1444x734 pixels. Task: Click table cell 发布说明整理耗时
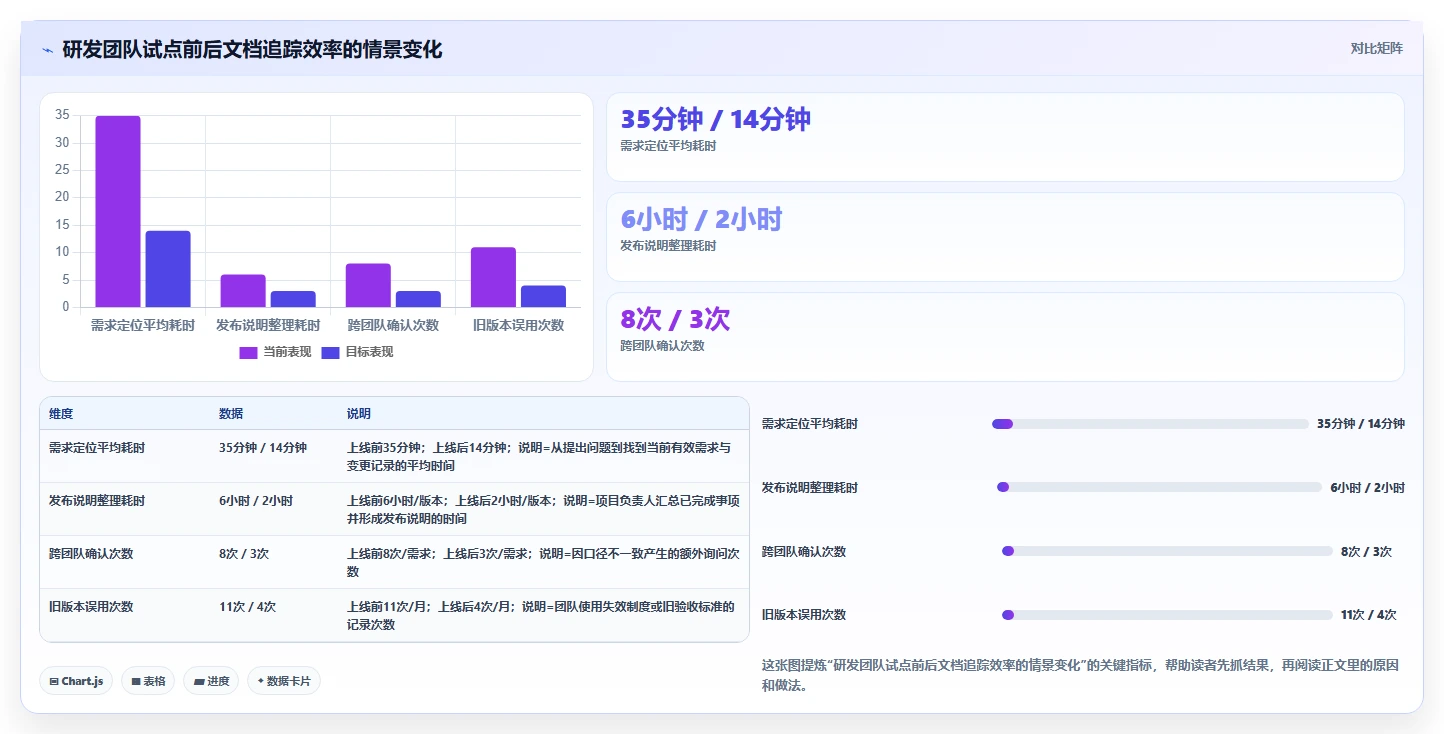(97, 500)
